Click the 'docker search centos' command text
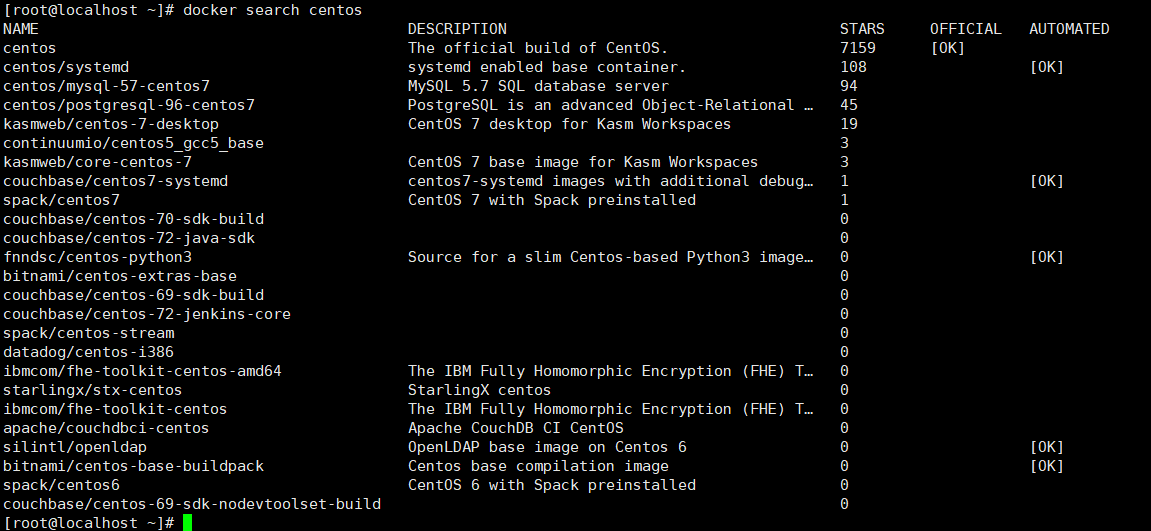 tap(272, 10)
